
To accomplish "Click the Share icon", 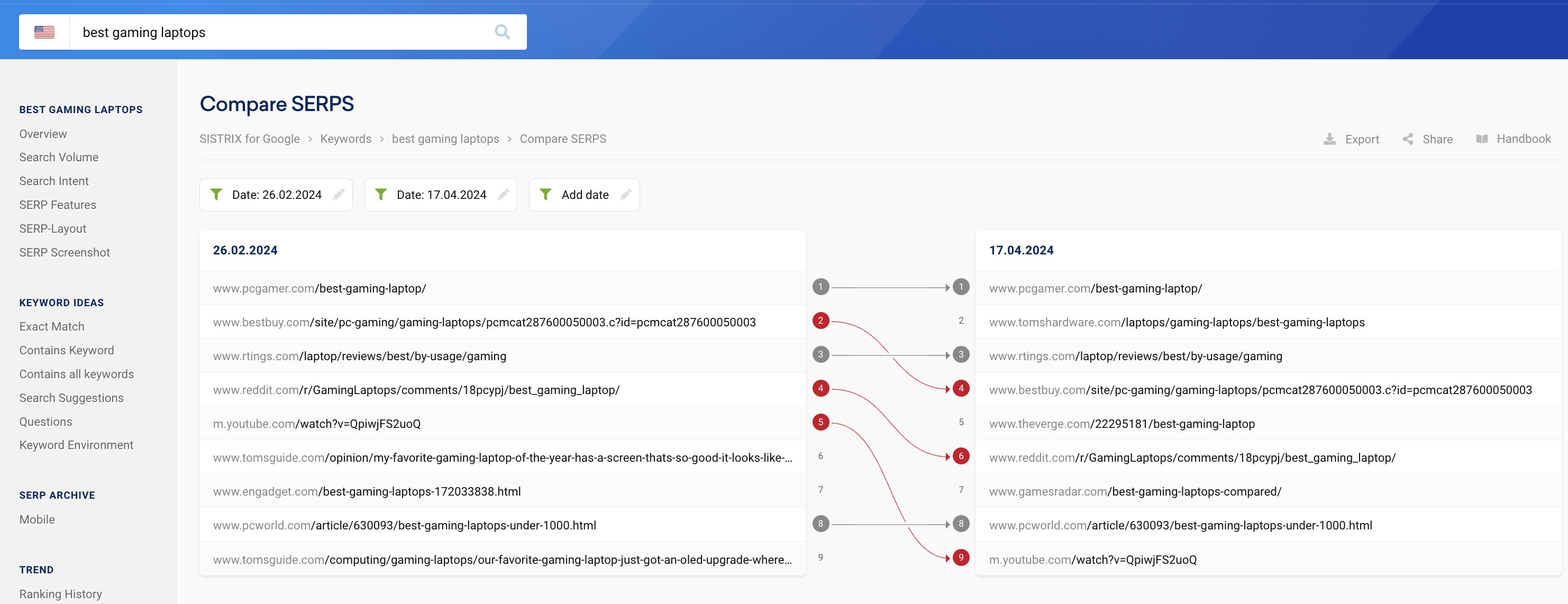I will [1408, 139].
